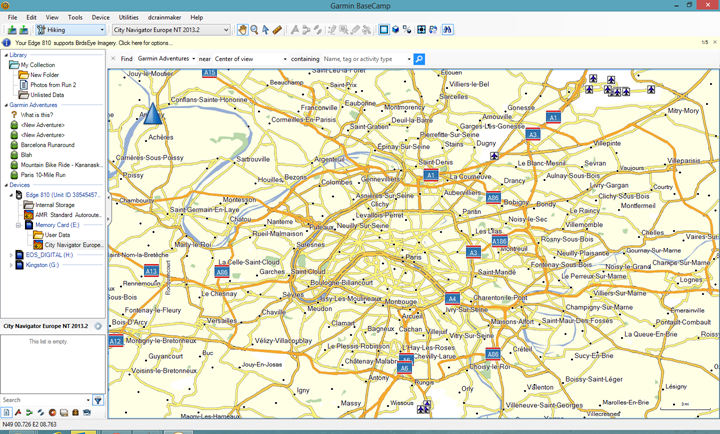Select the arrow Select tool

click(265, 30)
